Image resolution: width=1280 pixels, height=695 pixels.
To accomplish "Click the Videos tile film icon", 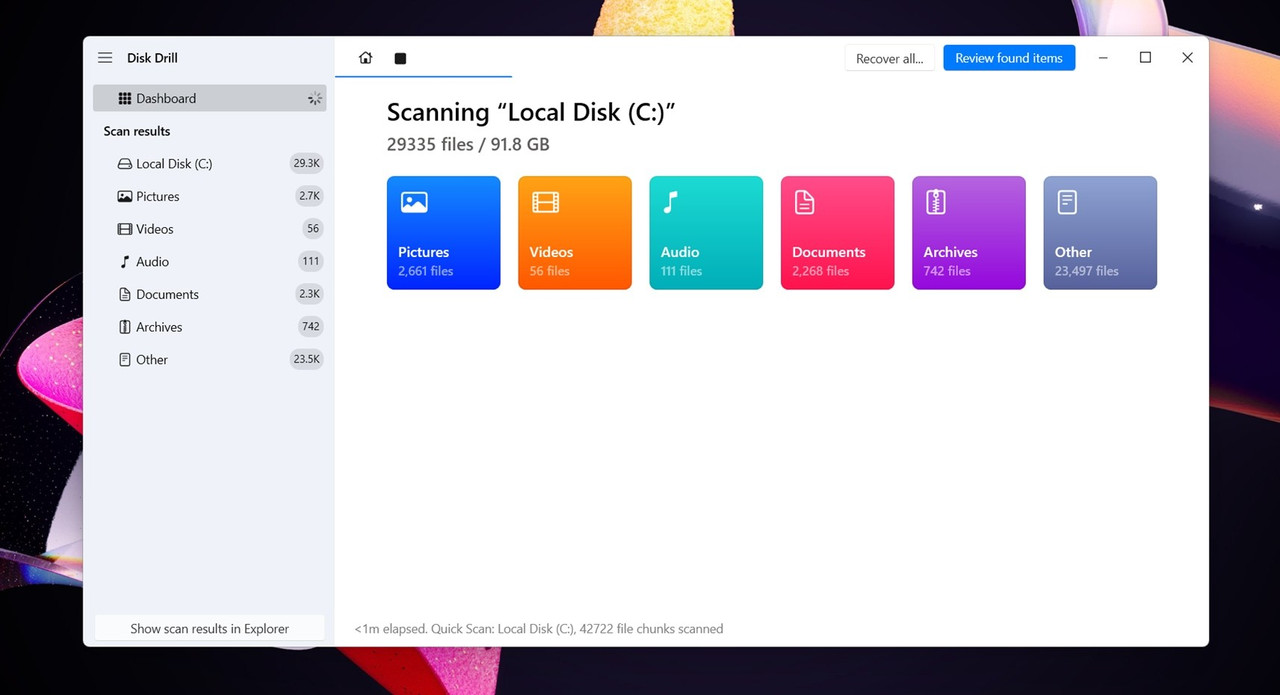I will click(545, 202).
